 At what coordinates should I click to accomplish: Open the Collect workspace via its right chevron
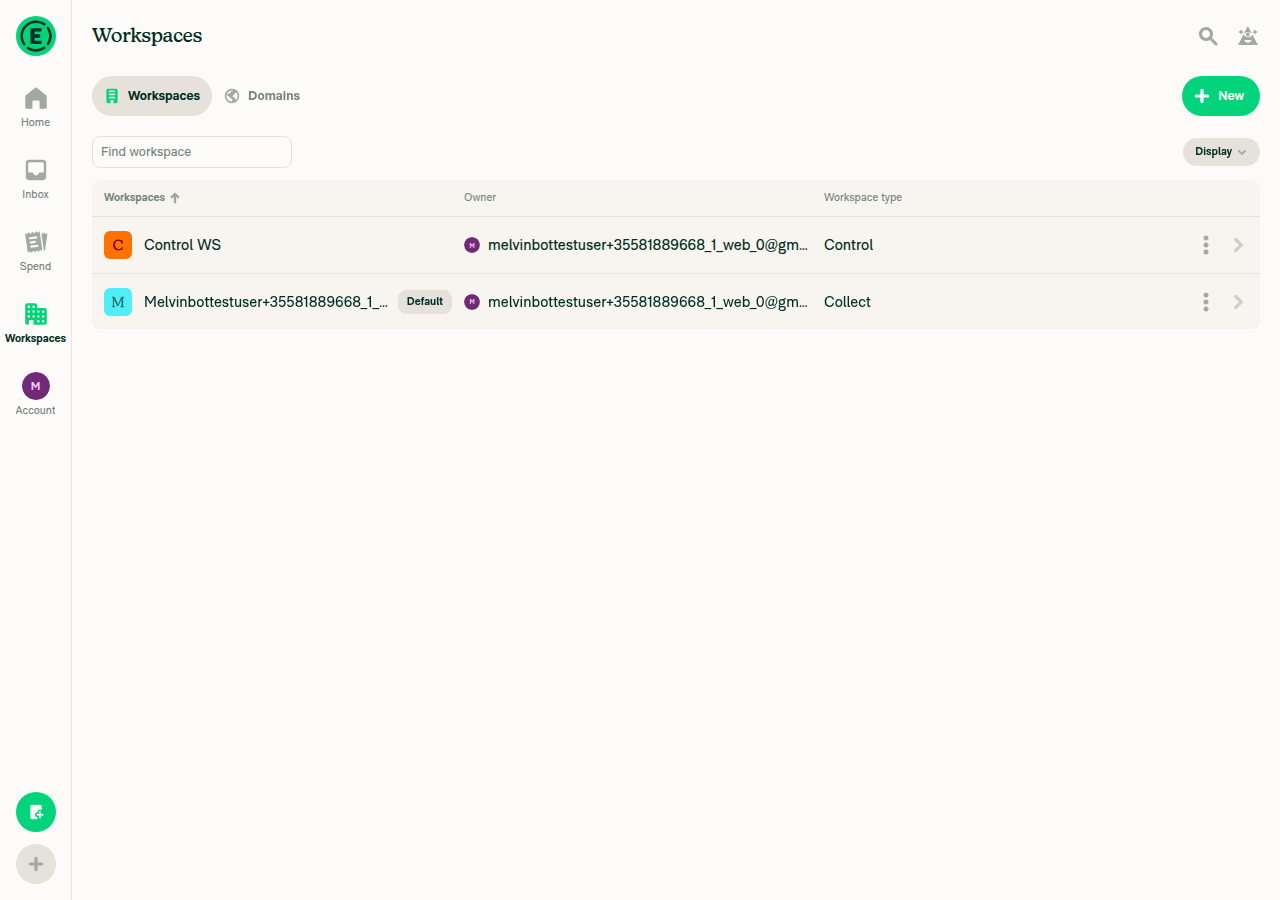tap(1238, 302)
